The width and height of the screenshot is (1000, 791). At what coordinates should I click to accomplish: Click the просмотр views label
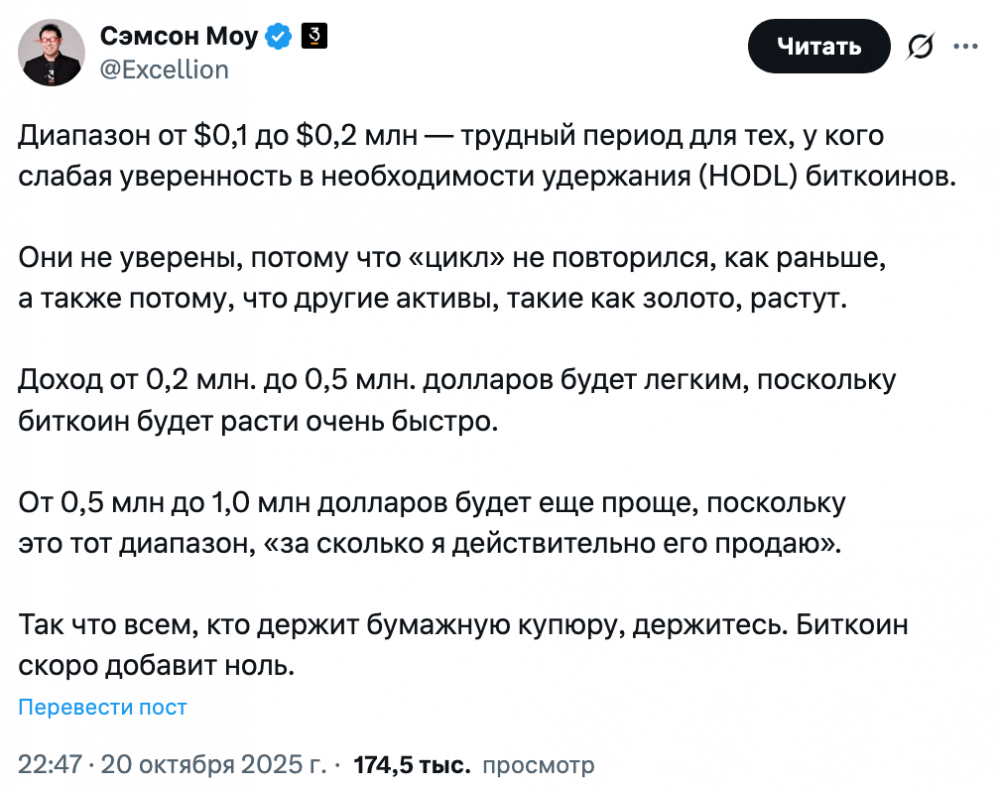coord(538,765)
